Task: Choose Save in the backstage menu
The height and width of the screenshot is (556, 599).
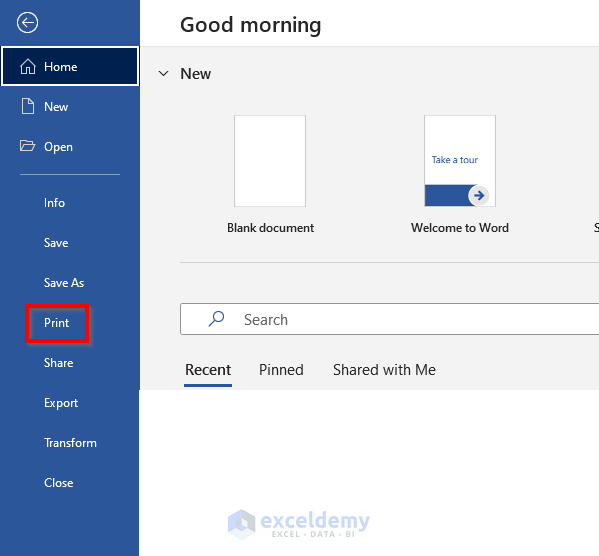Action: point(56,243)
